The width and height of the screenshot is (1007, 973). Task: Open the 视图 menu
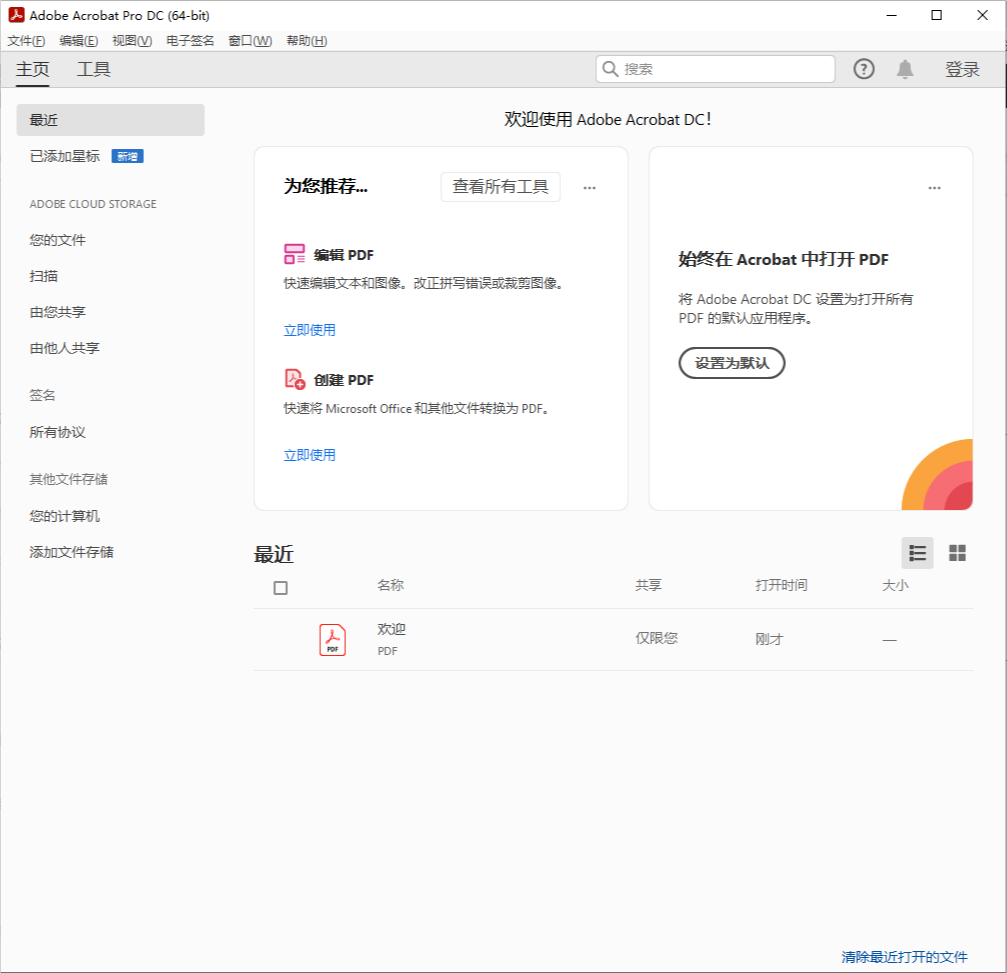click(130, 41)
